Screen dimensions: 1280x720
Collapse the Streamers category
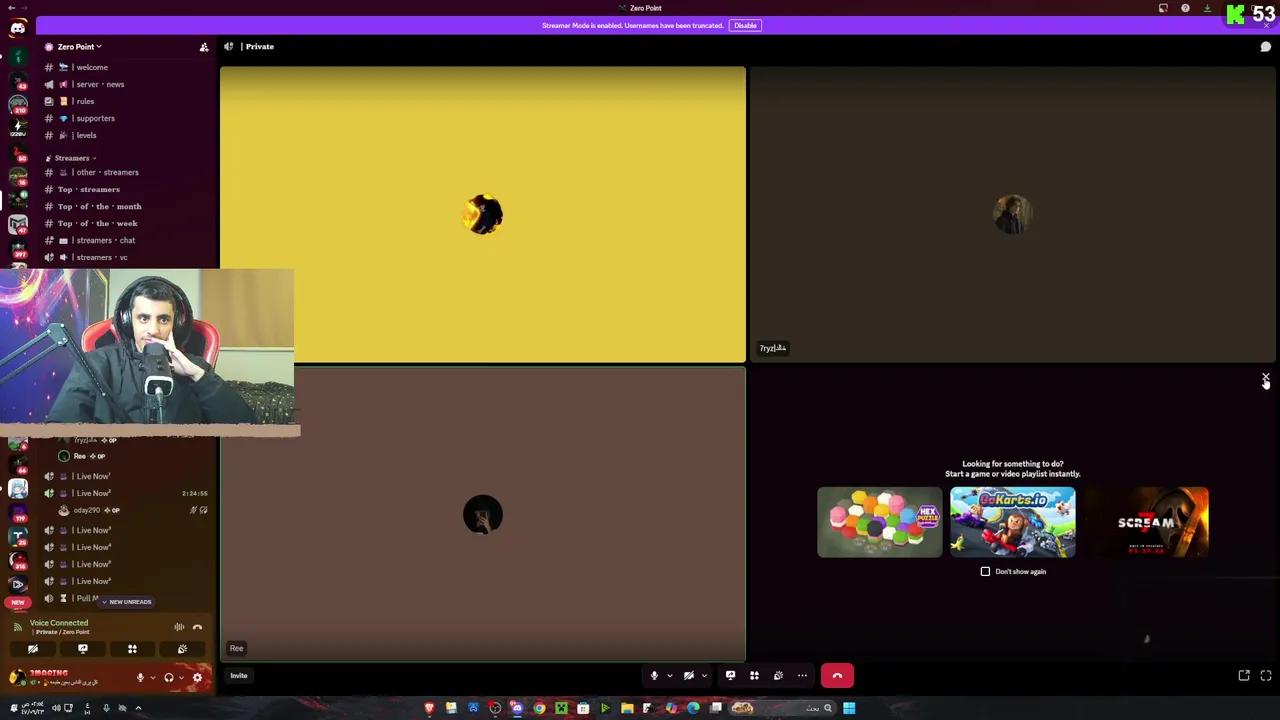pyautogui.click(x=72, y=158)
